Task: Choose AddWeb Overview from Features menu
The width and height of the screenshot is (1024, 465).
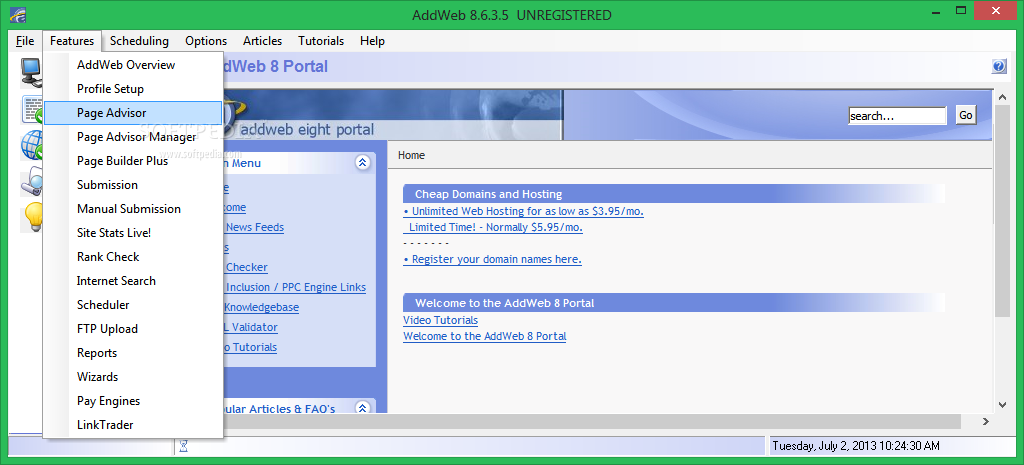Action: (133, 65)
